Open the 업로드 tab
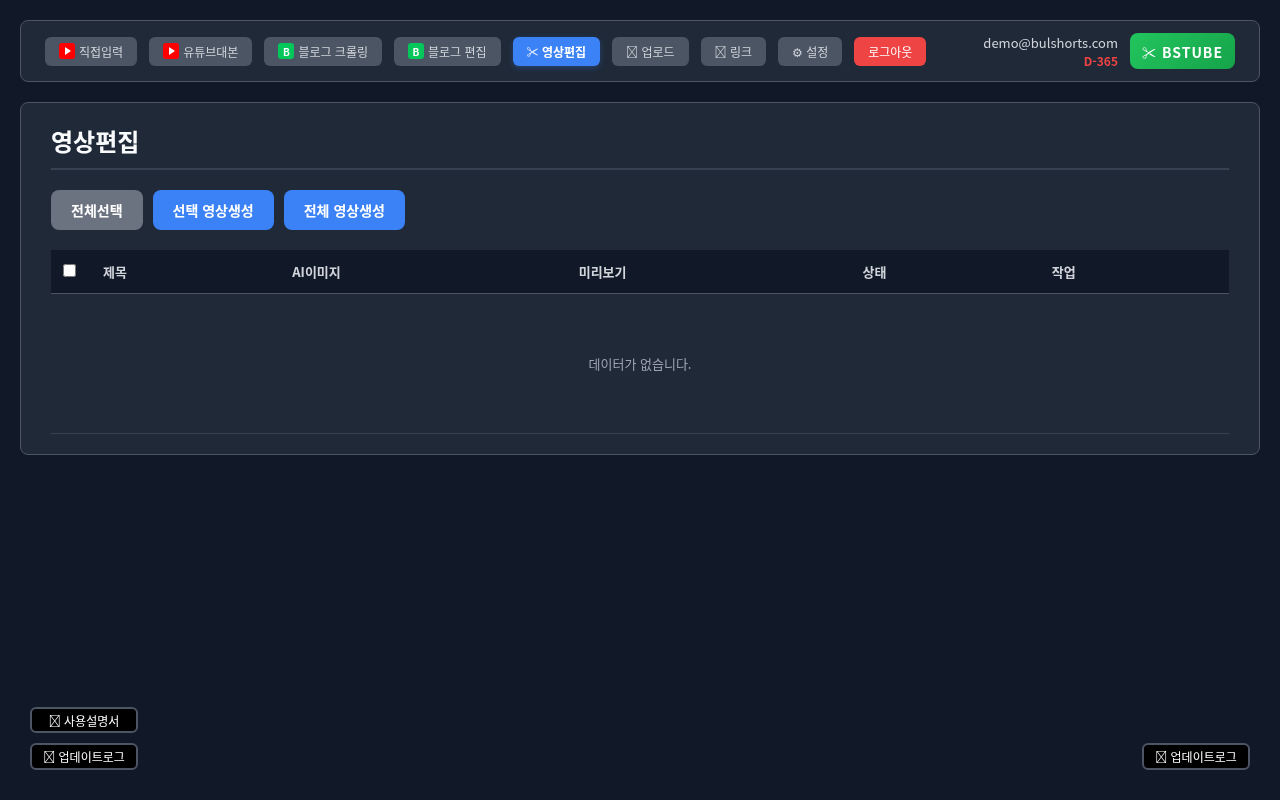This screenshot has width=1280, height=800. (x=650, y=52)
